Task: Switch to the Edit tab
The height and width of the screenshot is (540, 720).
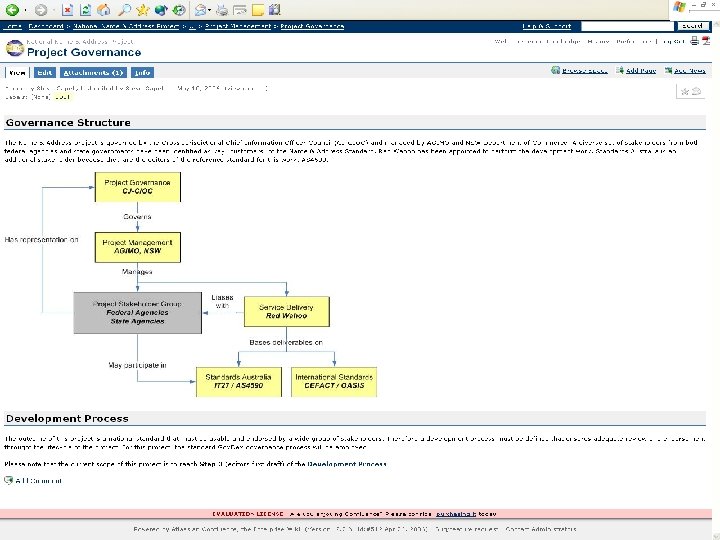Action: coord(45,73)
